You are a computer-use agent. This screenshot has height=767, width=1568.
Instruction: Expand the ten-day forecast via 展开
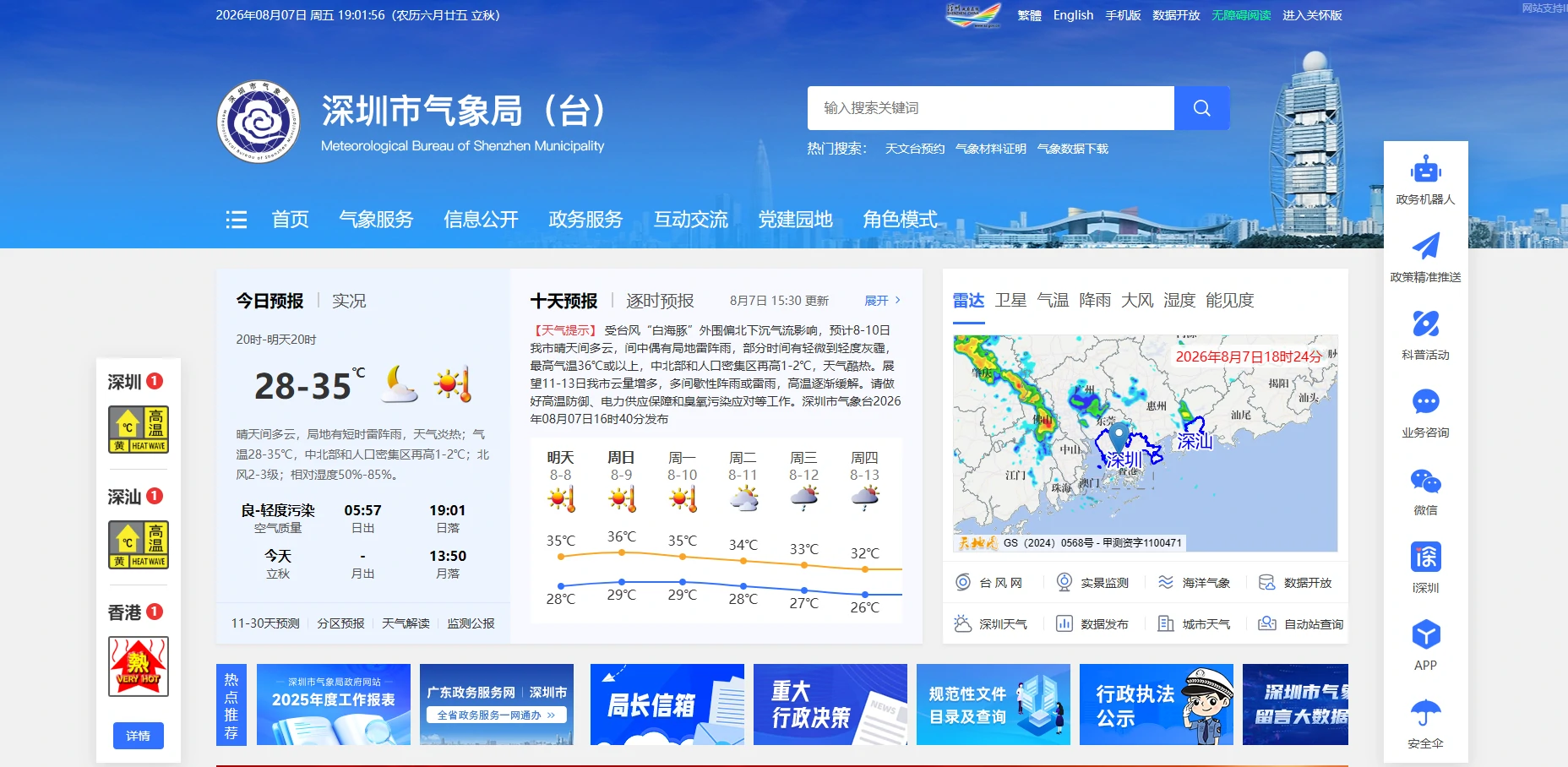pyautogui.click(x=882, y=301)
